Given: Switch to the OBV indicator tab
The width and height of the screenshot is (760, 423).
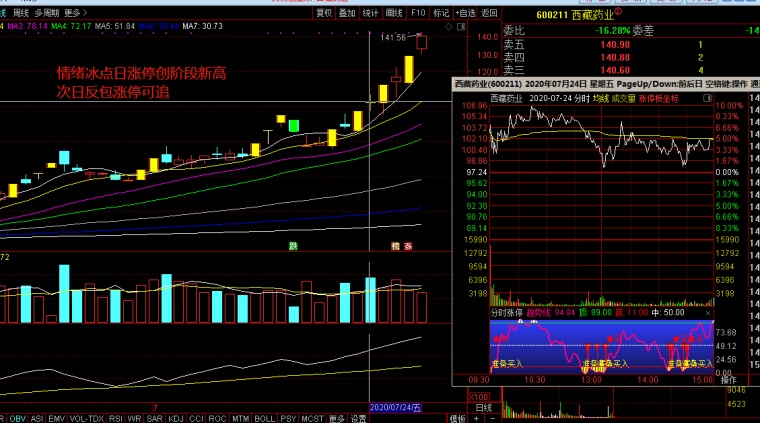Looking at the screenshot, I should pyautogui.click(x=15, y=418).
